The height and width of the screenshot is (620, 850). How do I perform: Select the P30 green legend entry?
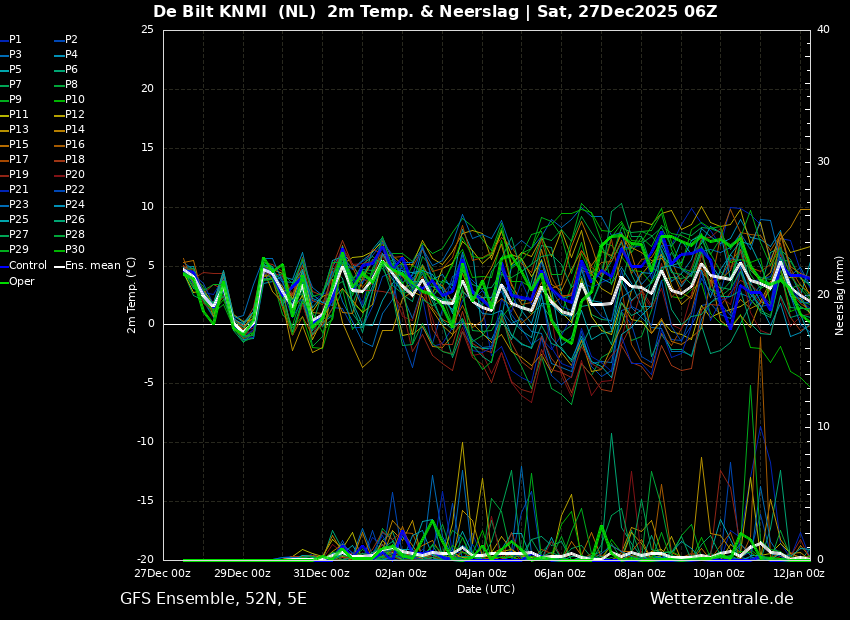point(74,250)
